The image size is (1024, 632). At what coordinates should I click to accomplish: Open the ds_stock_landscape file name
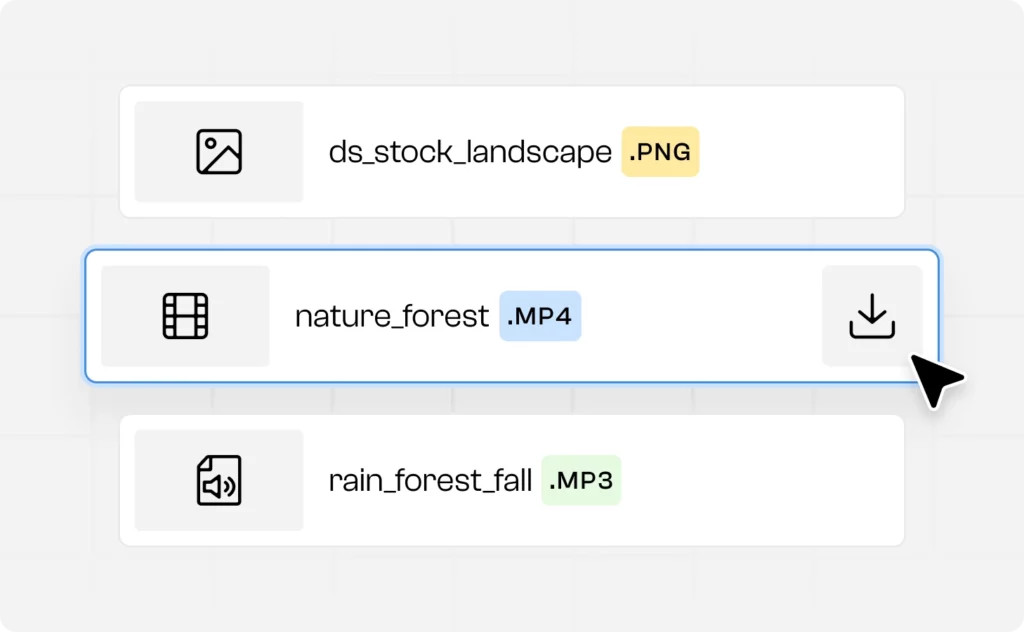tap(470, 152)
